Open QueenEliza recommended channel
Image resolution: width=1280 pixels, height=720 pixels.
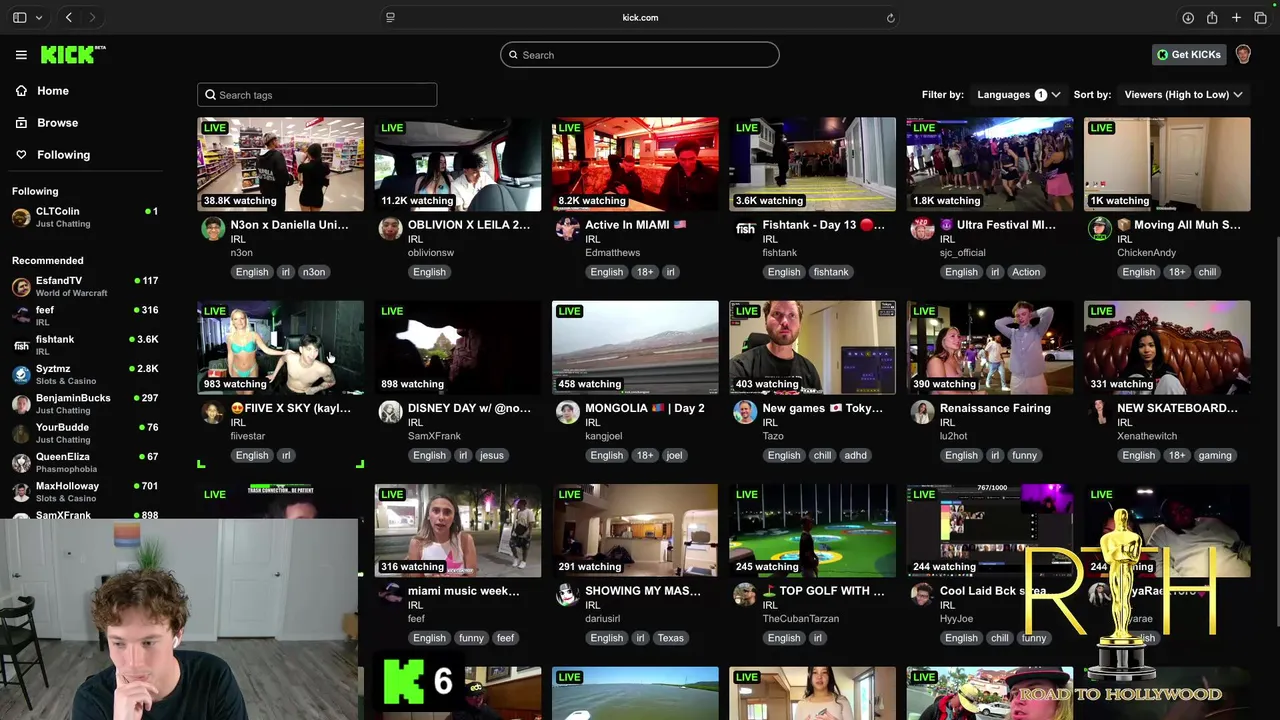click(85, 462)
